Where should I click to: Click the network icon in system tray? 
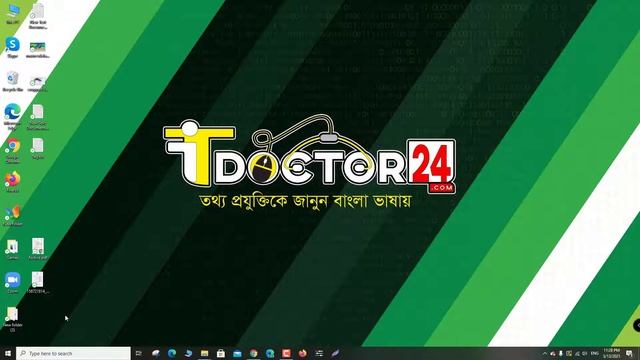coord(577,353)
